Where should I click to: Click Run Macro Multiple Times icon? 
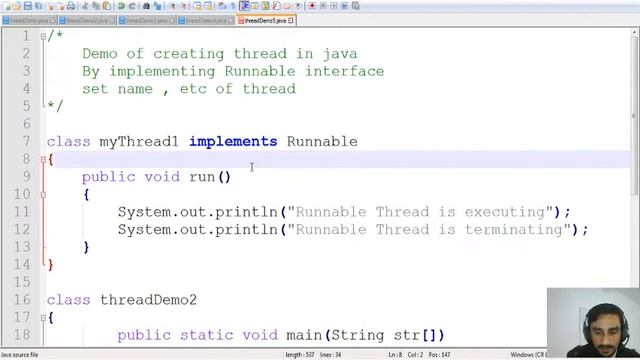(344, 6)
